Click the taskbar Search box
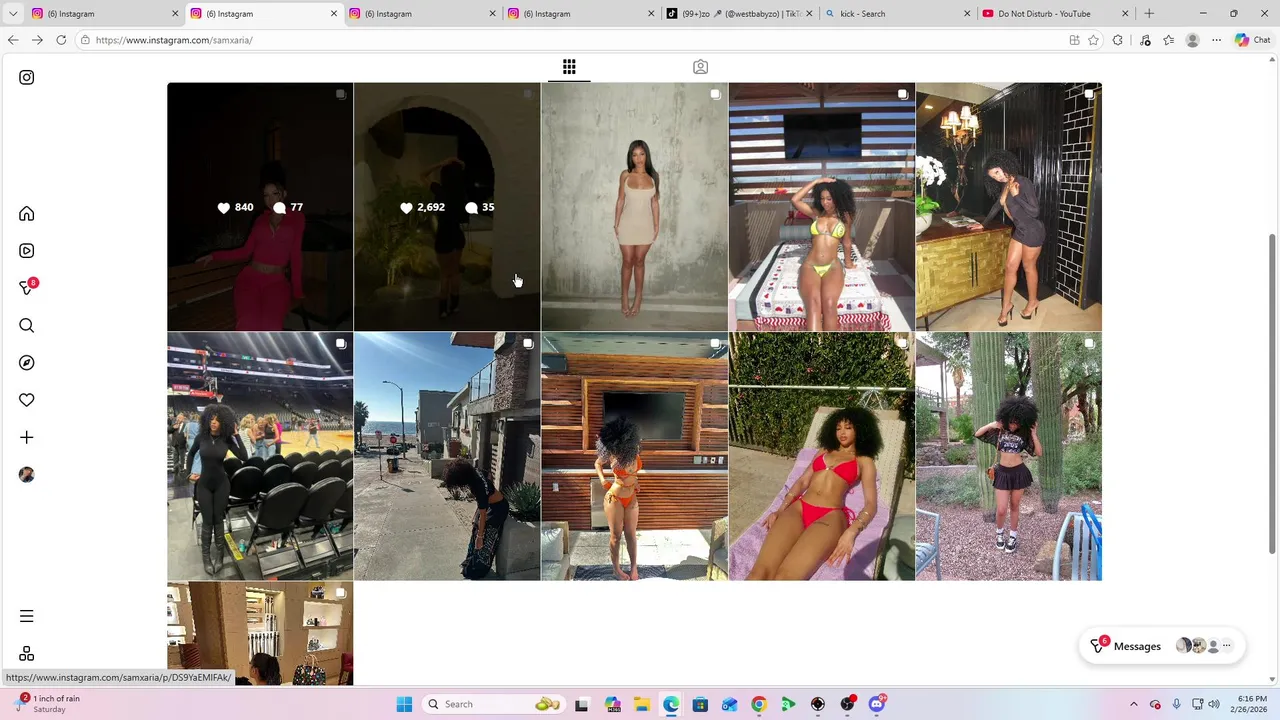Screen dimensions: 1280x720 click(x=492, y=704)
